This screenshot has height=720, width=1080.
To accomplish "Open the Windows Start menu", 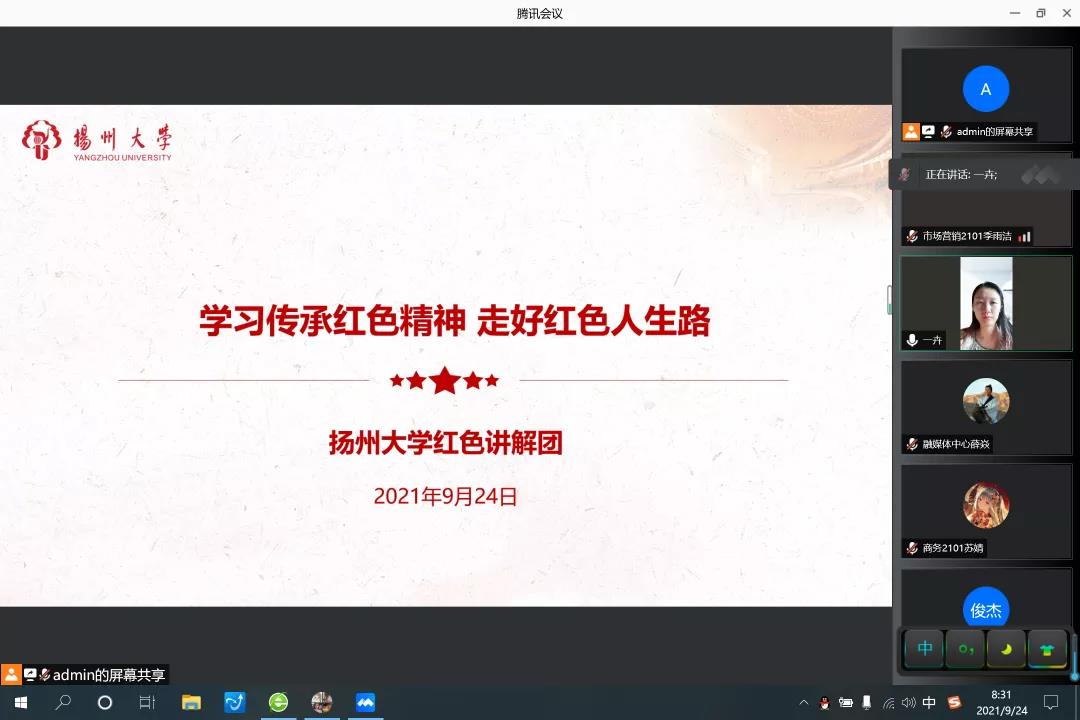I will 20,703.
